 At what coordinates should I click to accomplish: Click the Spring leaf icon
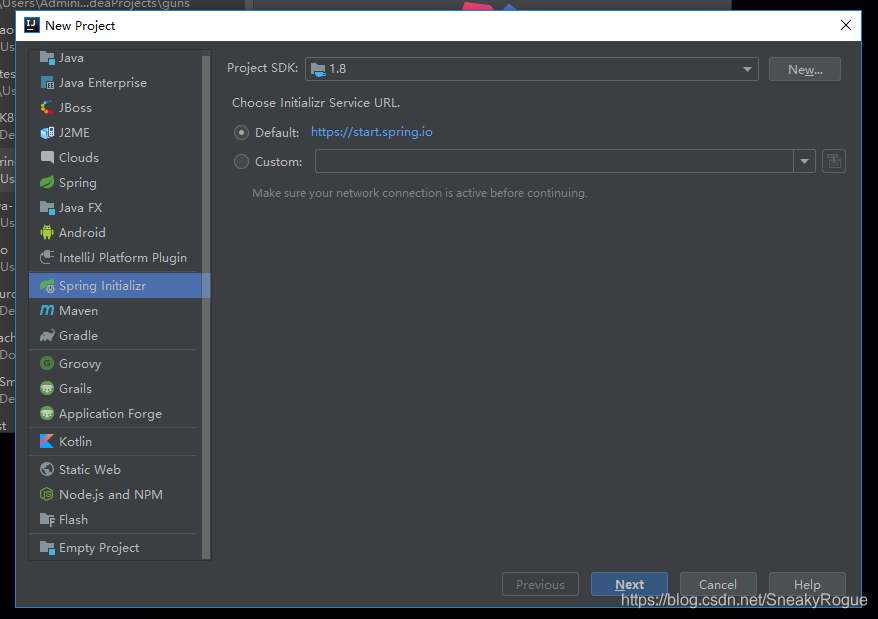47,183
